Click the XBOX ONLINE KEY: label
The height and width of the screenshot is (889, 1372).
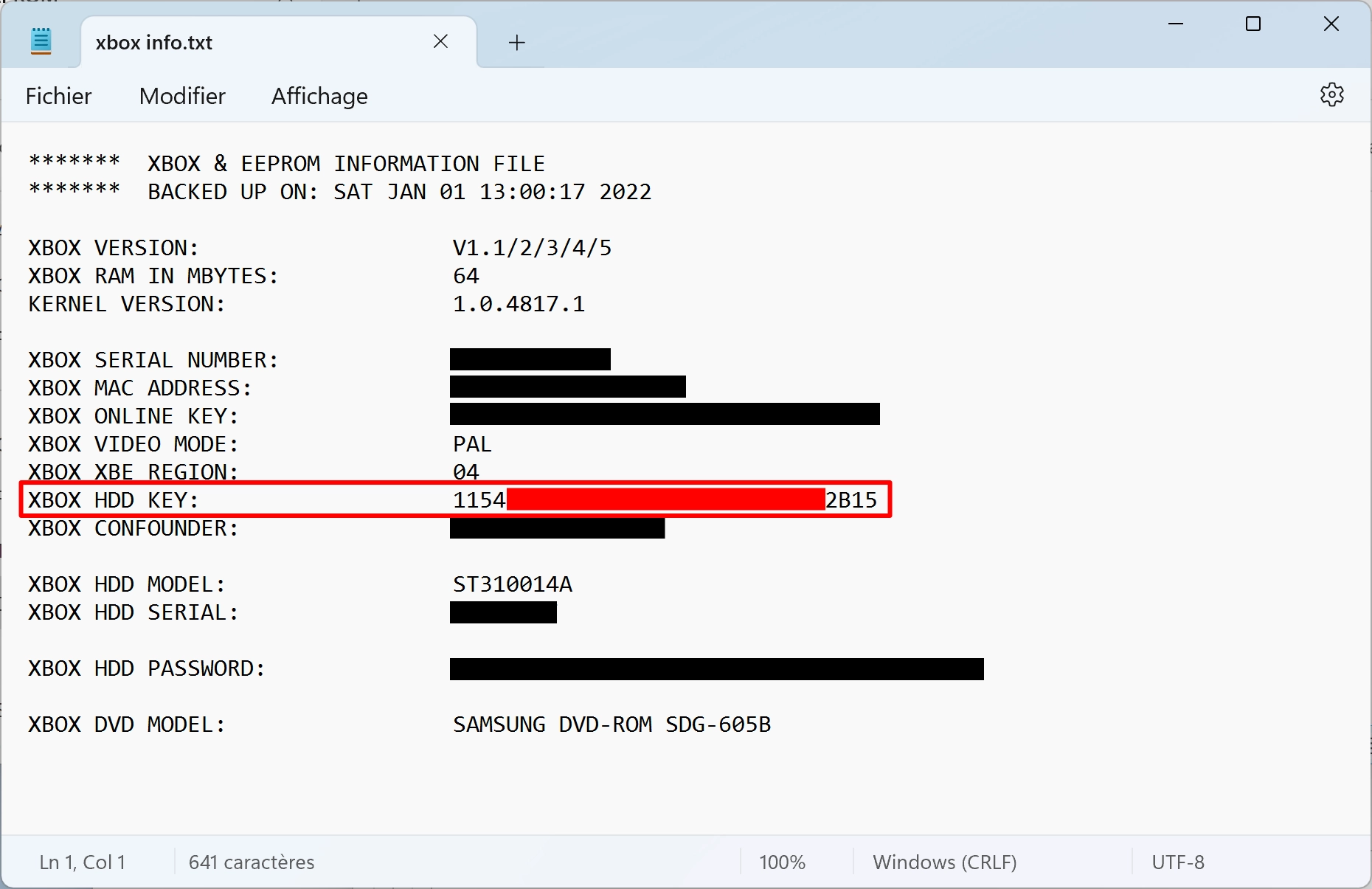click(134, 416)
